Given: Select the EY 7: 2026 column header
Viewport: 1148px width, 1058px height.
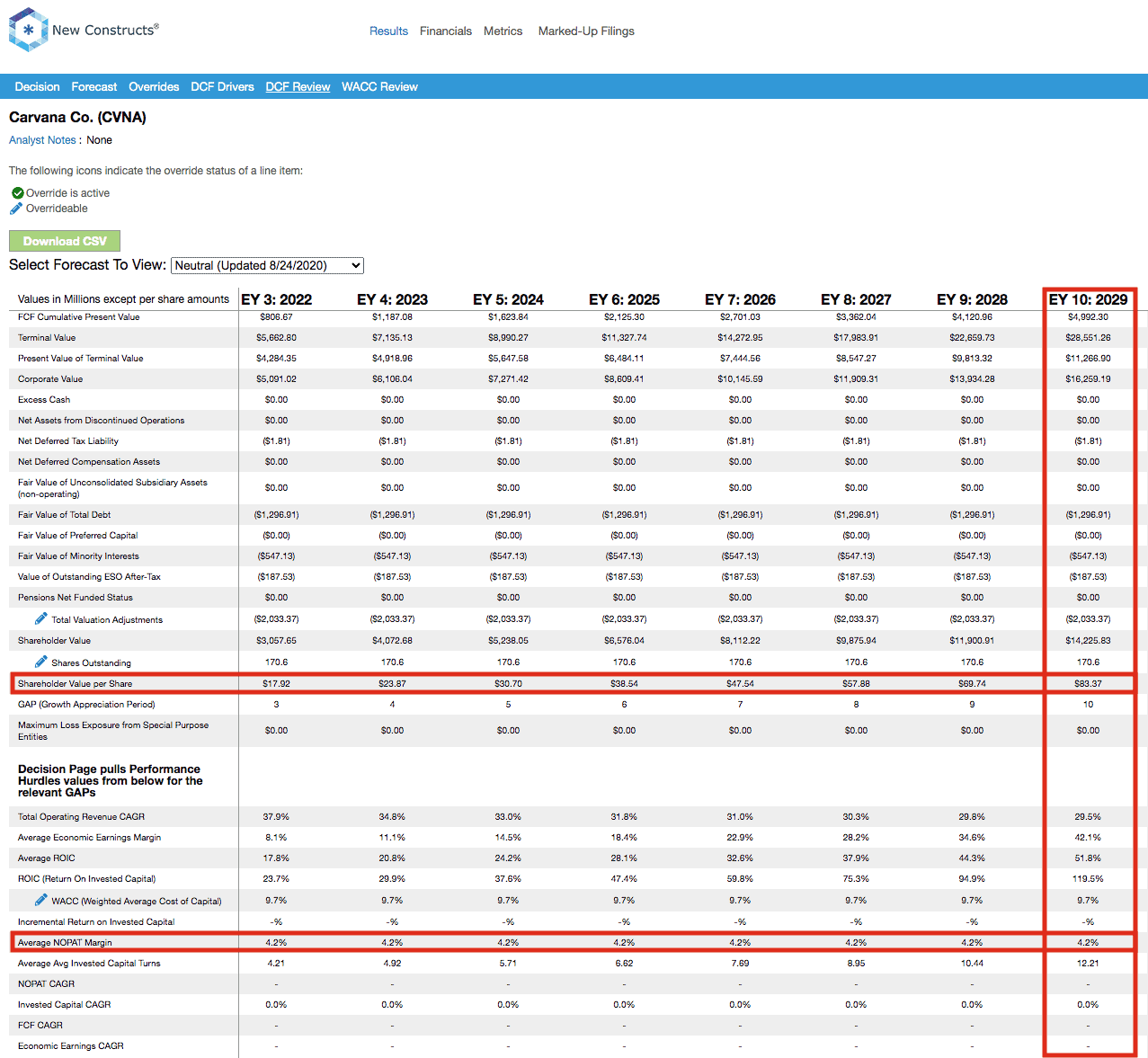Looking at the screenshot, I should click(x=740, y=299).
